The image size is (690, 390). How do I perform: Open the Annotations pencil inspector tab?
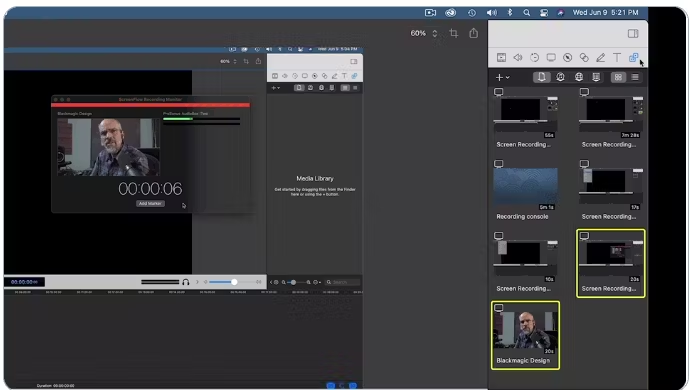tap(601, 58)
